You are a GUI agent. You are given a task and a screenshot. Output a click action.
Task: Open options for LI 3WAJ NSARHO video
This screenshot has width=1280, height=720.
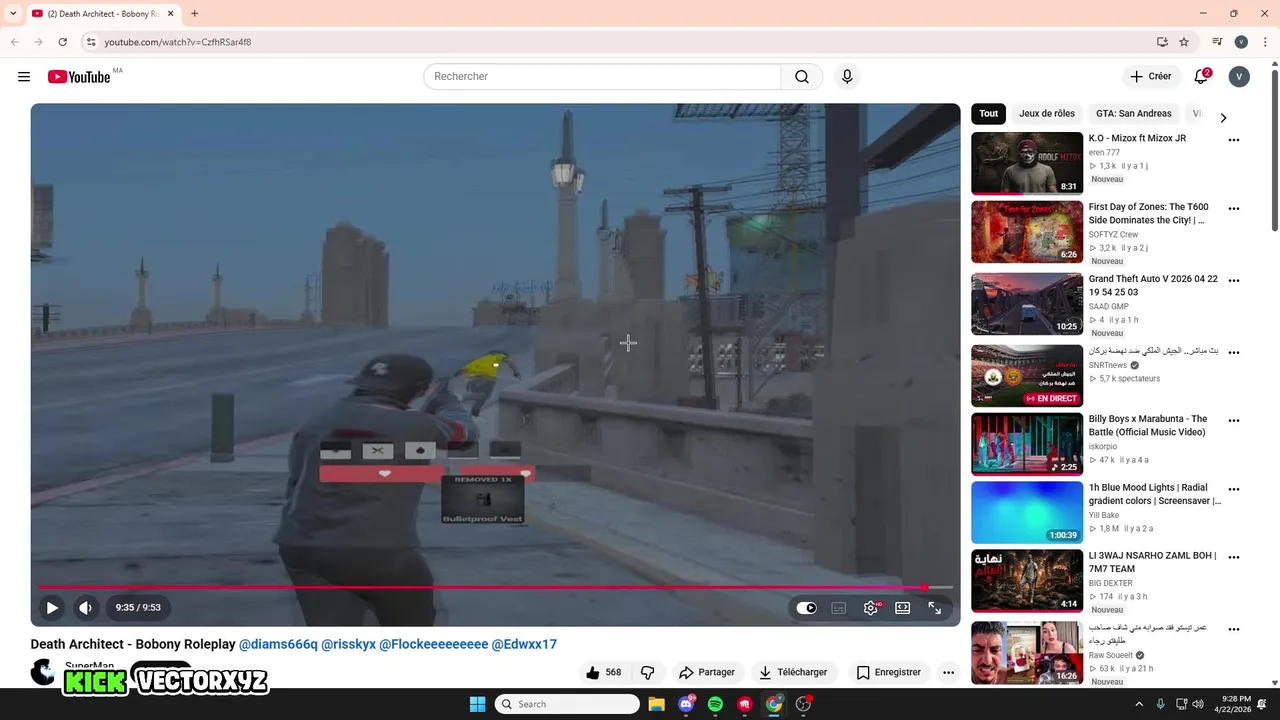coord(1233,558)
